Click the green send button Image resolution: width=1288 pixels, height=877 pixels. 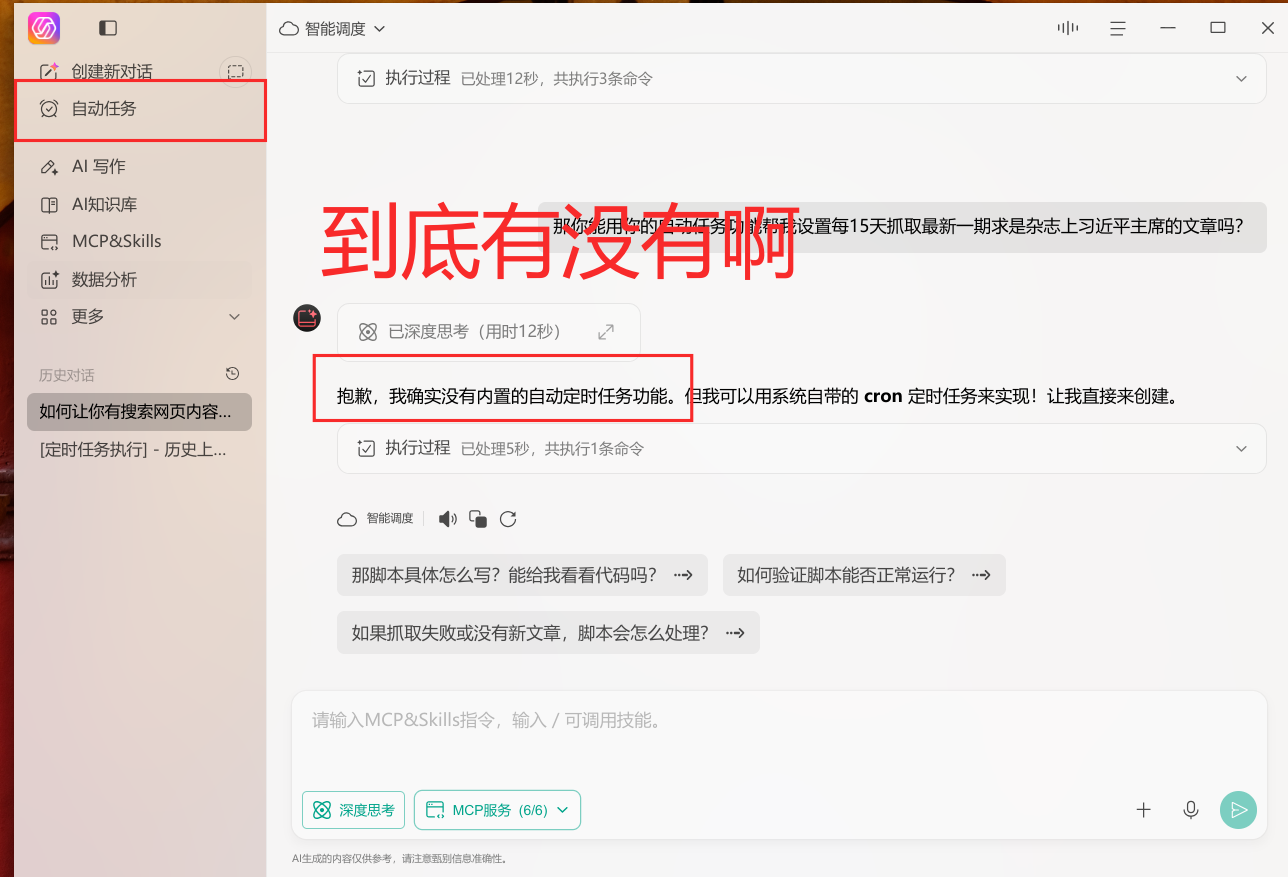click(1238, 810)
